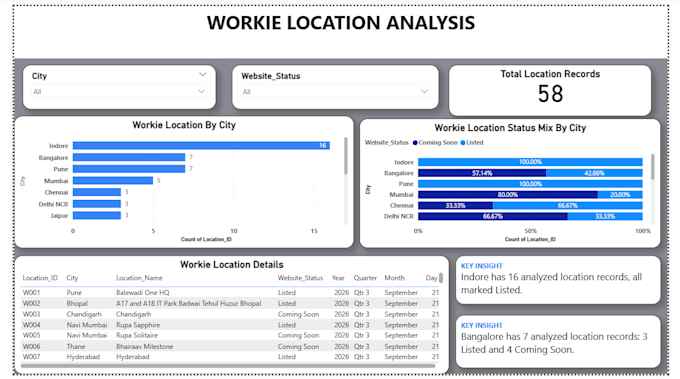Toggle the Listed legend marker
This screenshot has height=379, width=680.
pos(463,143)
